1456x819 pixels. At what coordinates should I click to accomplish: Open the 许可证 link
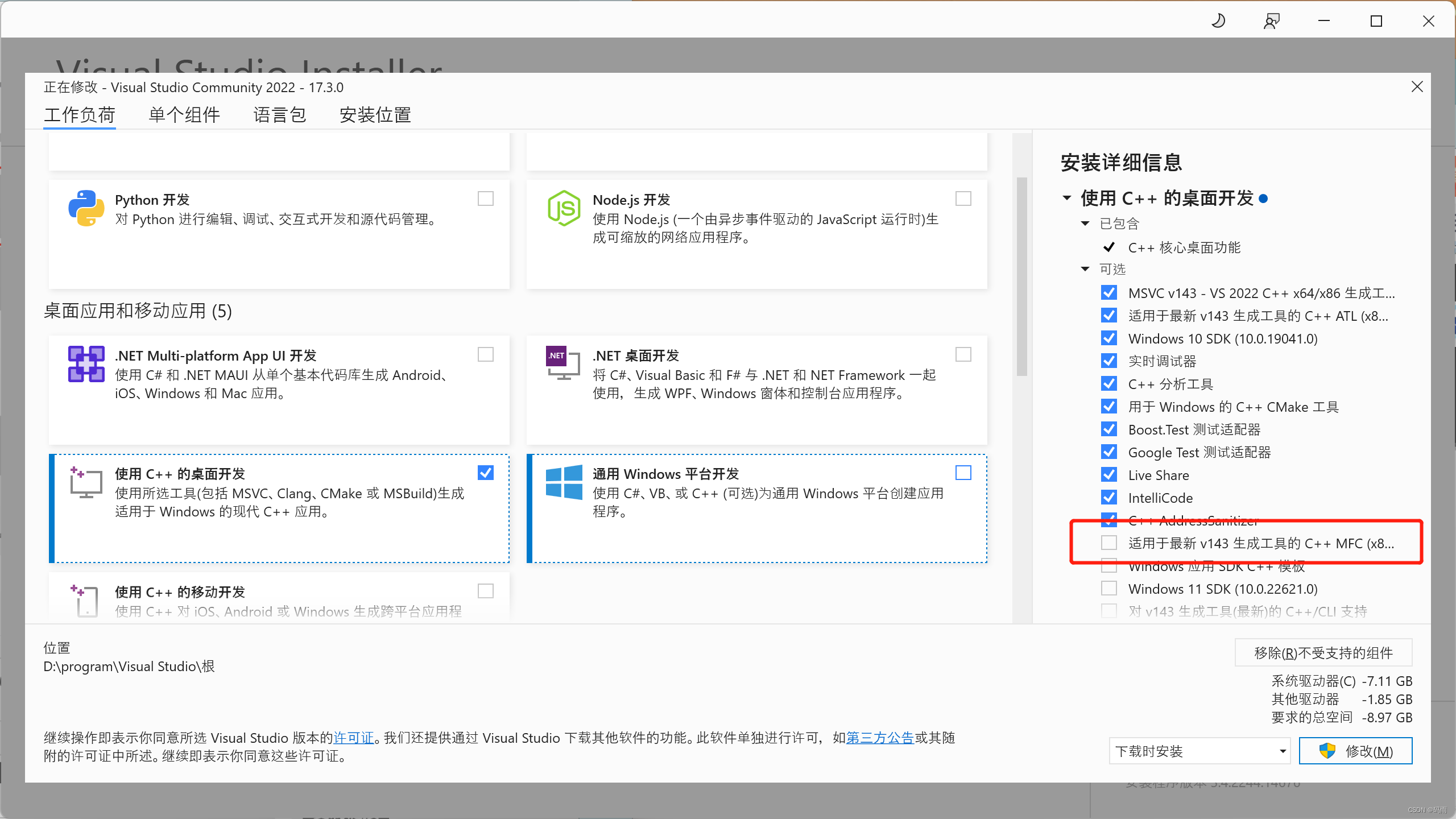353,738
